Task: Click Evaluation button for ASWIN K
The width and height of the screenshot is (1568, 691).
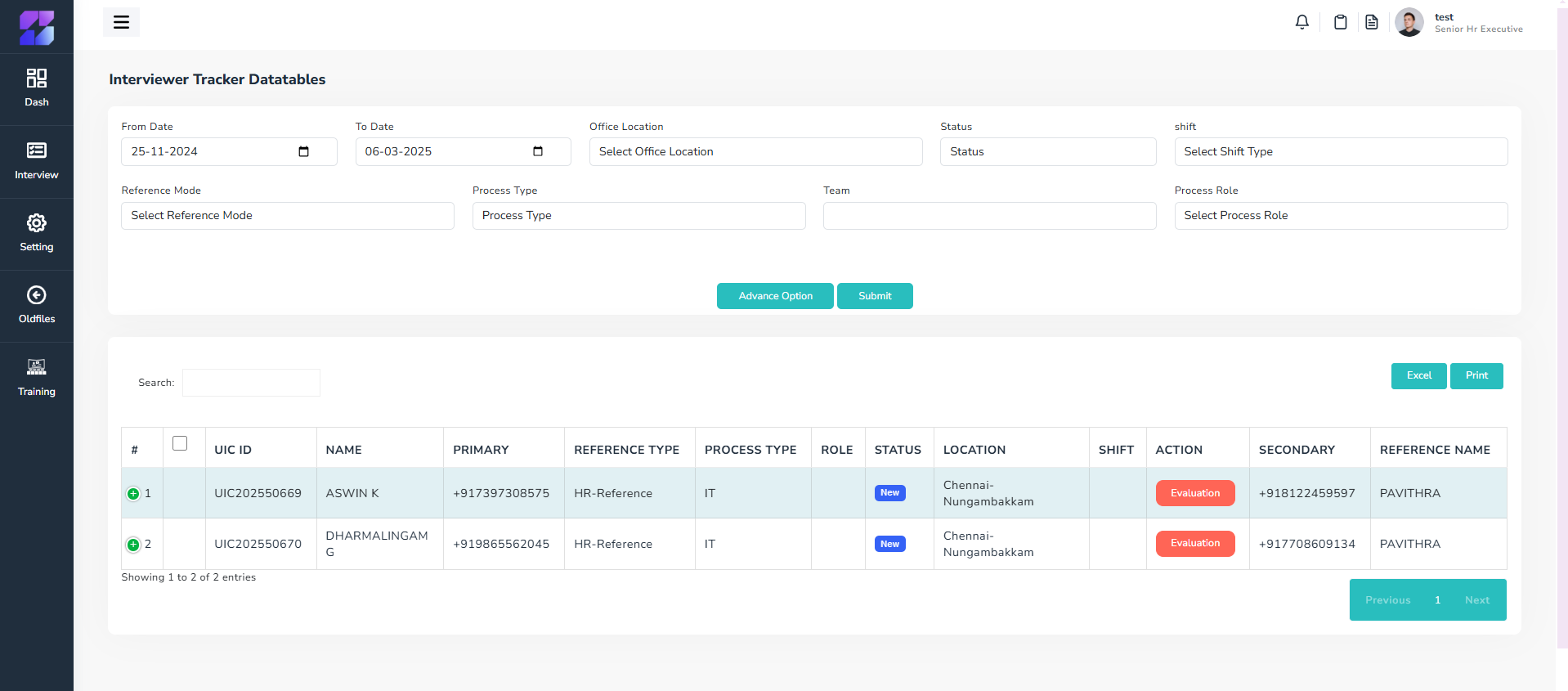Action: pos(1194,493)
